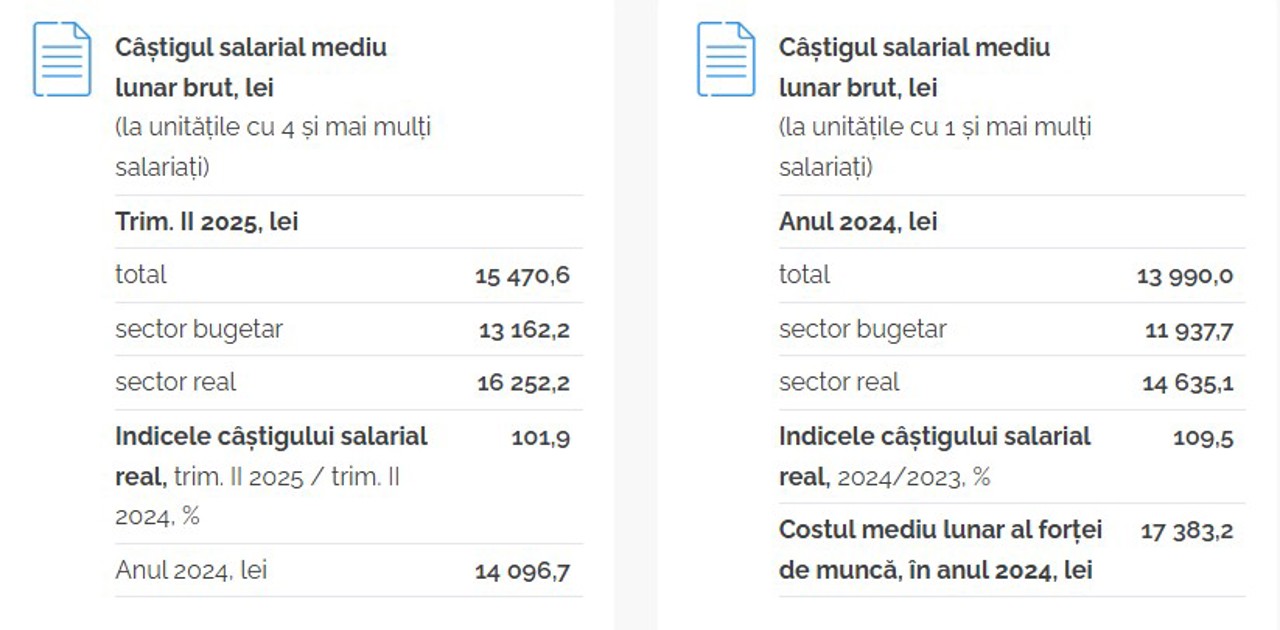Viewport: 1280px width, 630px height.
Task: Click the document icon of the 4+ employees card
Action: point(62,59)
